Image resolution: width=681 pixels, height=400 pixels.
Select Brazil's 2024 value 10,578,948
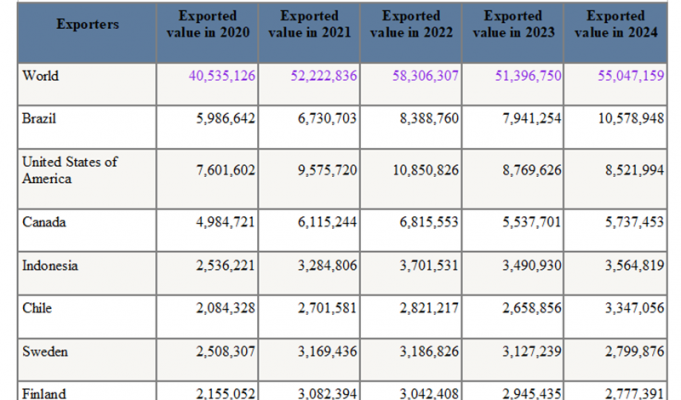coord(626,119)
